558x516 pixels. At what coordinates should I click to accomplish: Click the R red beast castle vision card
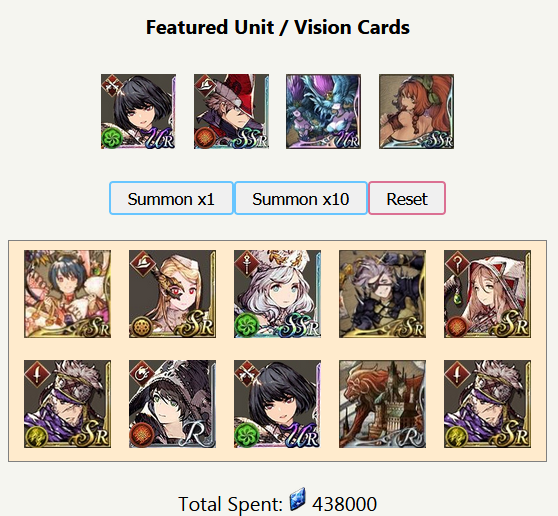coord(383,404)
